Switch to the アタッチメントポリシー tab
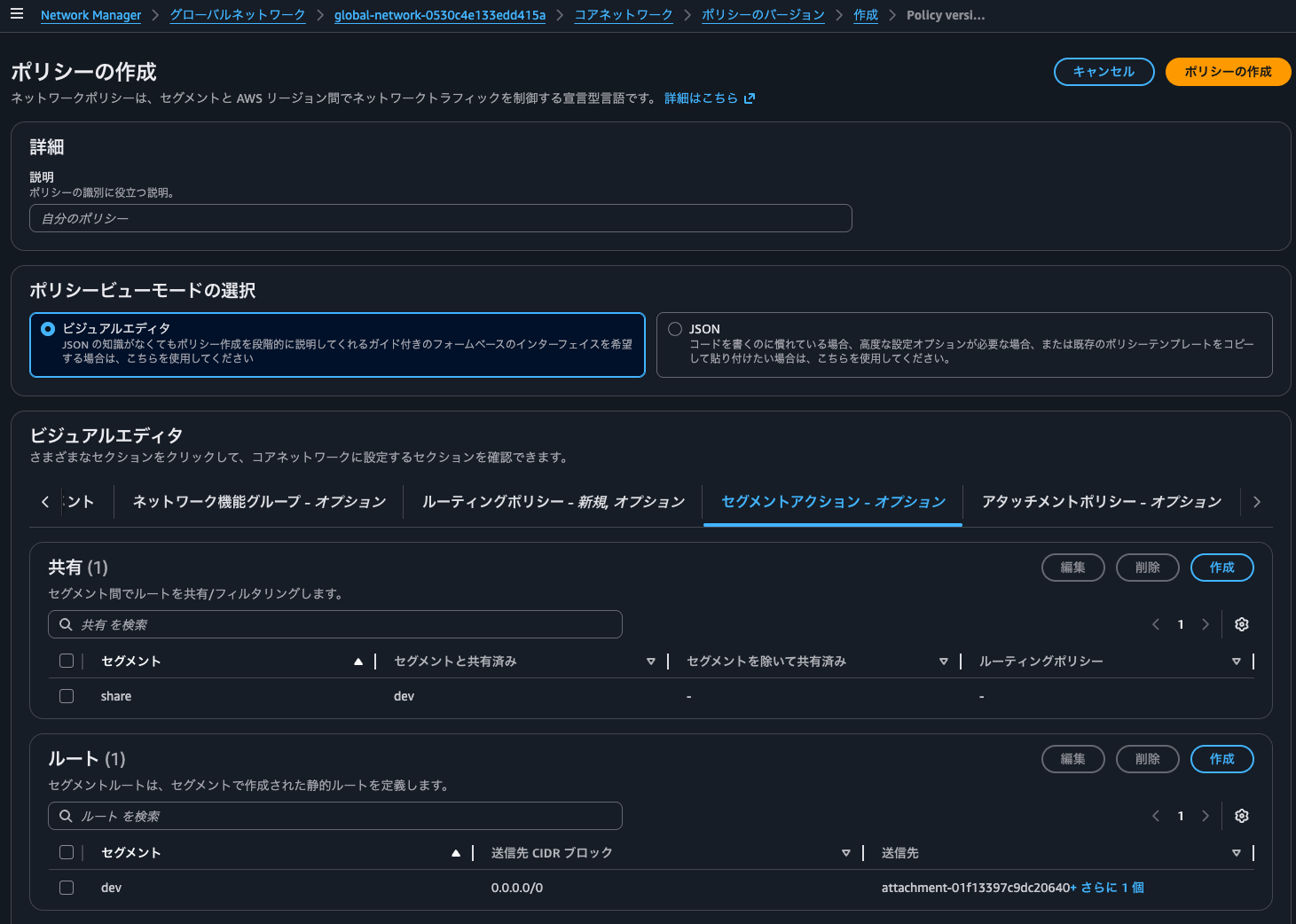Image resolution: width=1296 pixels, height=924 pixels. tap(1100, 501)
